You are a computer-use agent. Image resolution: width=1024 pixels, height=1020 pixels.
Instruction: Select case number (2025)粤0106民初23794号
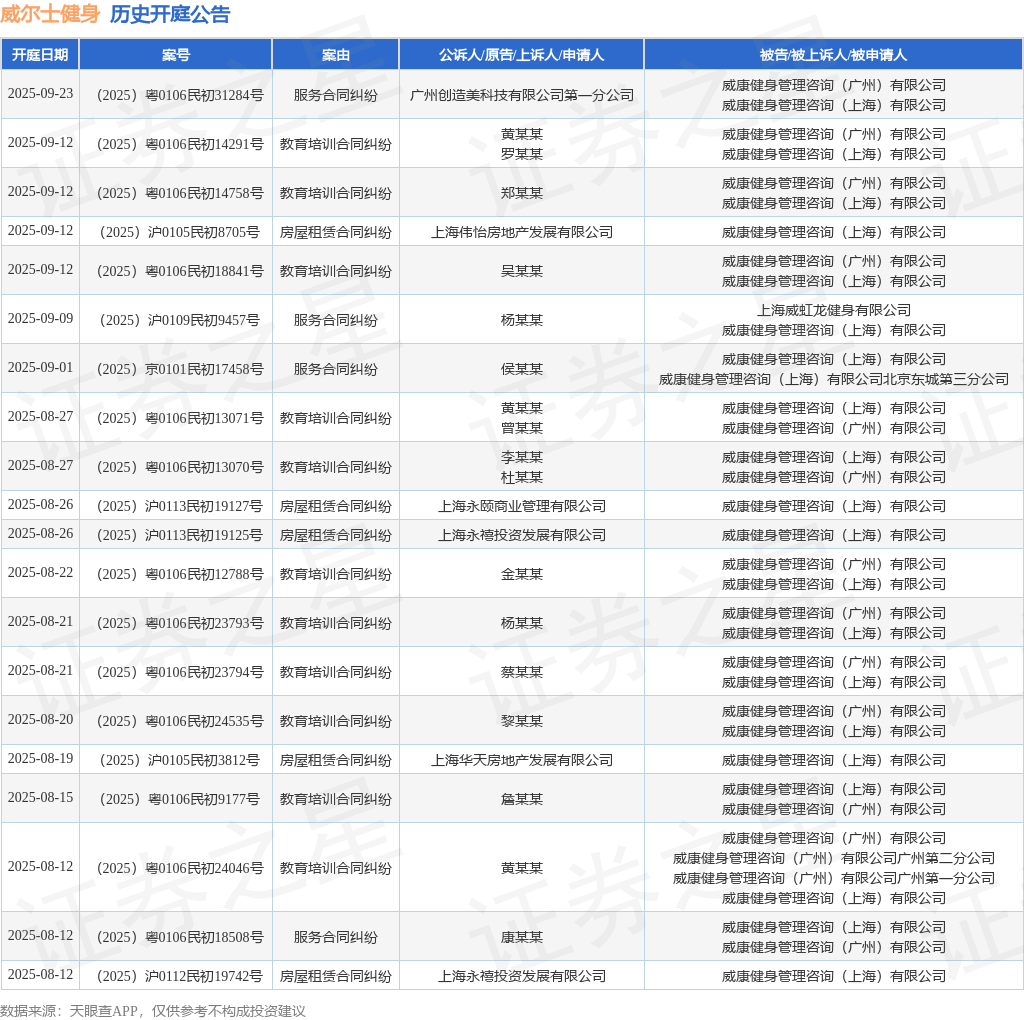point(180,672)
